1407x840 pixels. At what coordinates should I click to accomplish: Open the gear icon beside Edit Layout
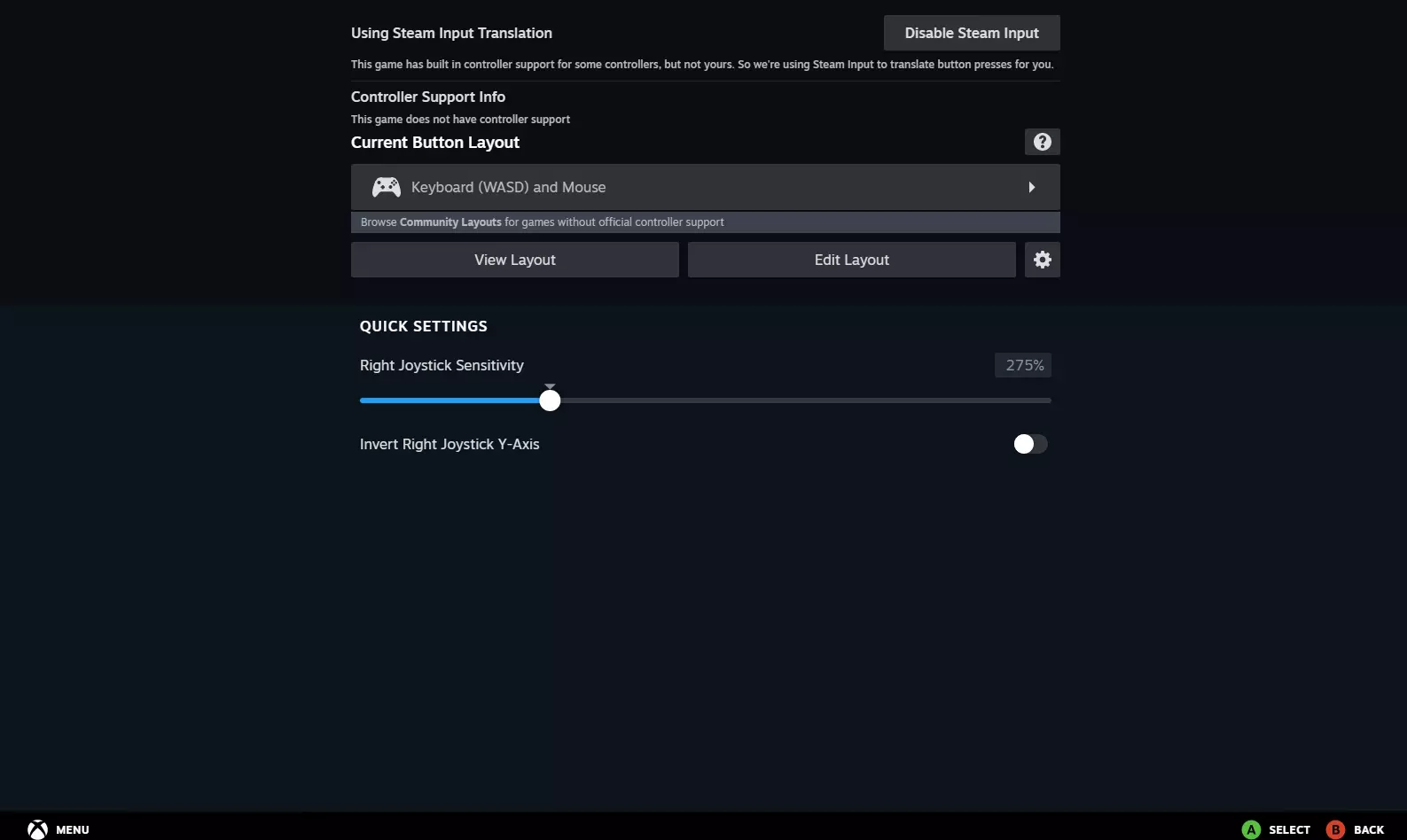pyautogui.click(x=1042, y=260)
